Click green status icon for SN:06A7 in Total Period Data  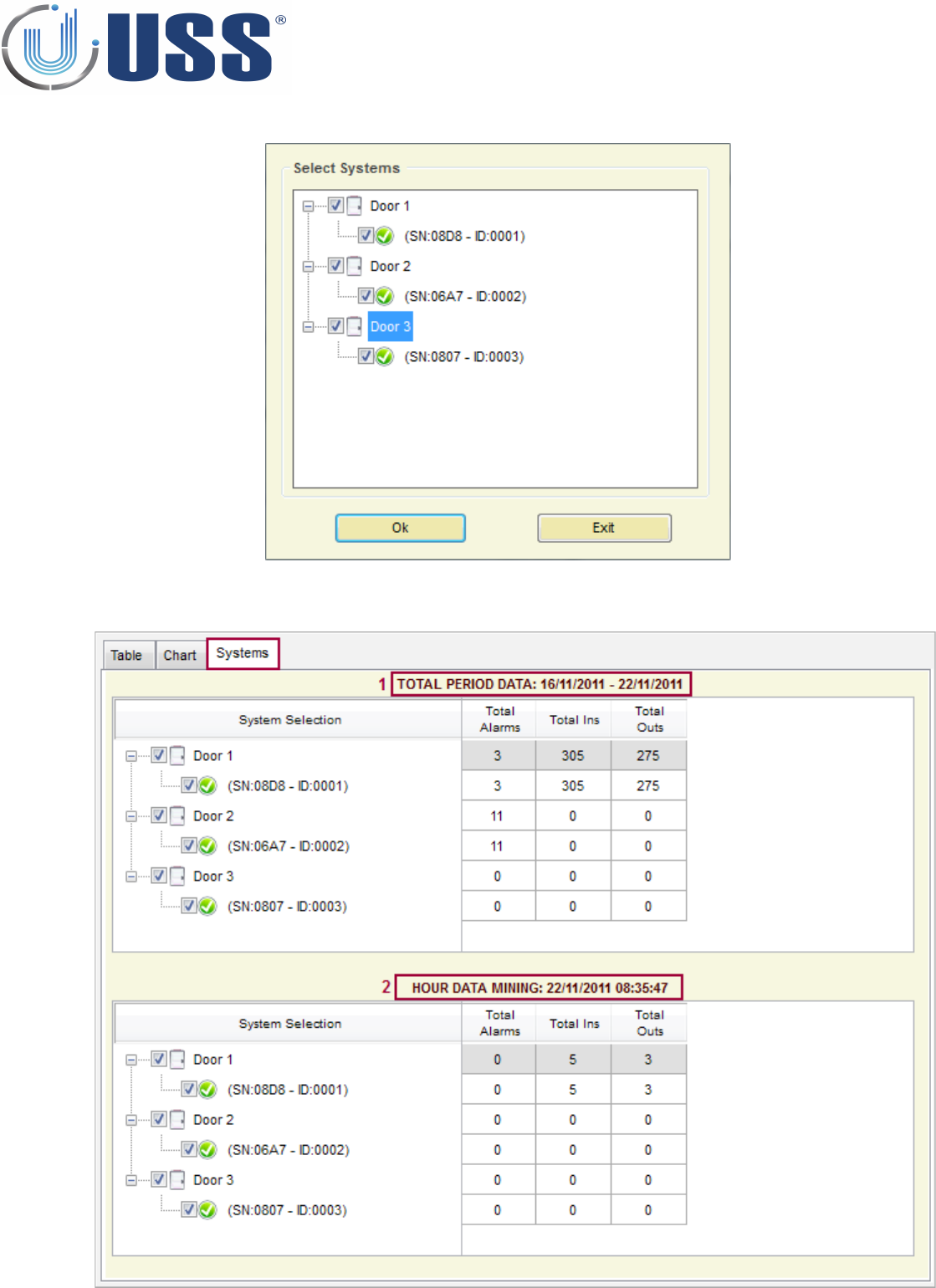207,846
